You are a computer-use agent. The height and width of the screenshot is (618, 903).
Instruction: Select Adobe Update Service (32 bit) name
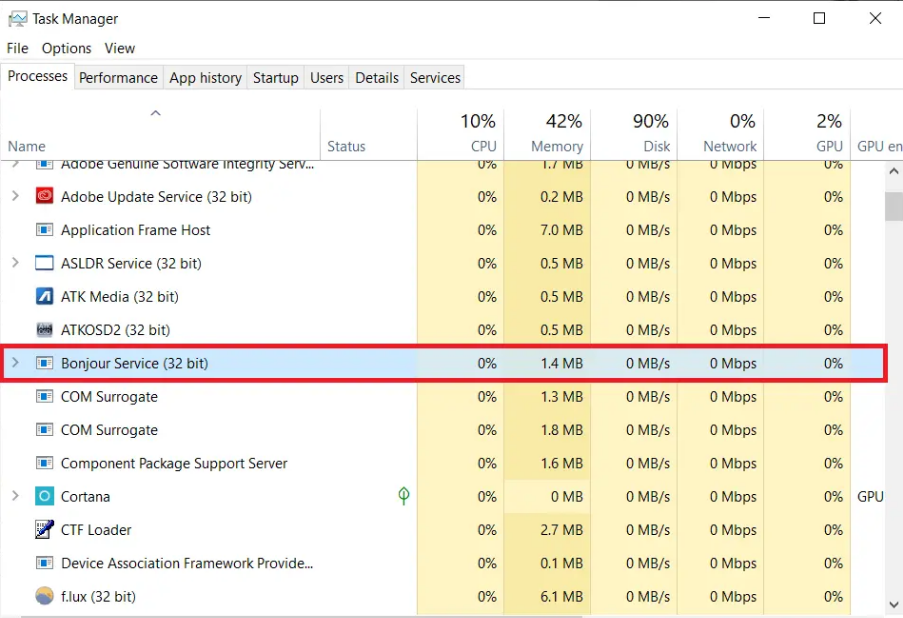coord(156,197)
